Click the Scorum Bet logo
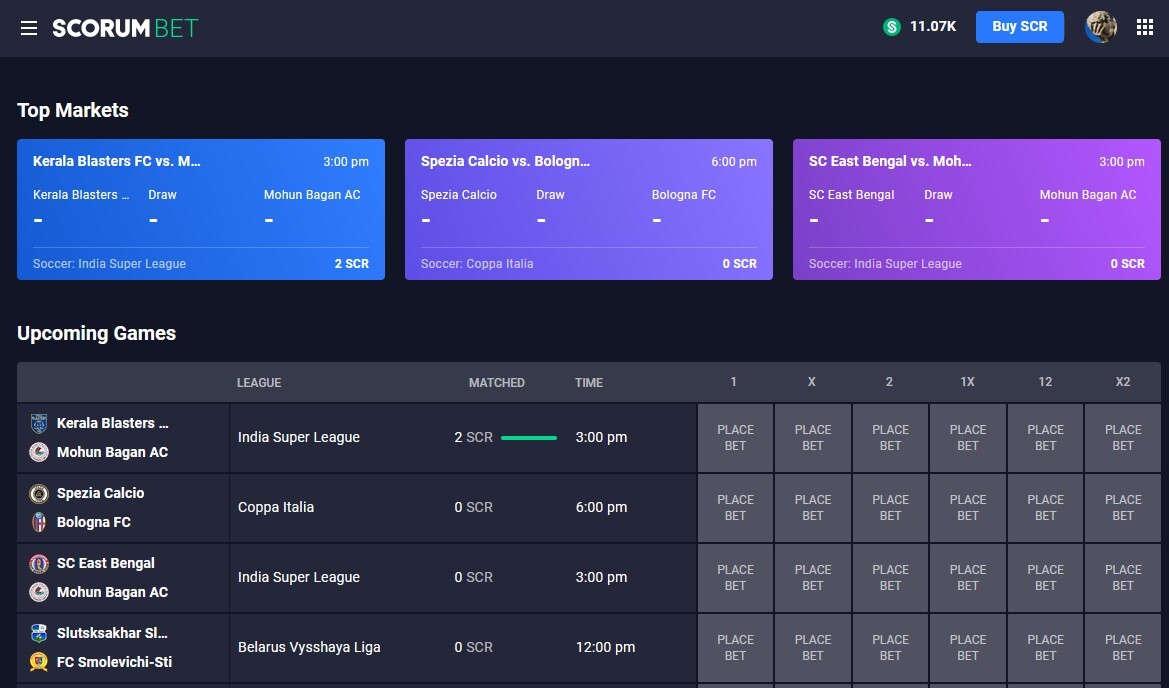This screenshot has width=1169, height=688. pos(125,28)
